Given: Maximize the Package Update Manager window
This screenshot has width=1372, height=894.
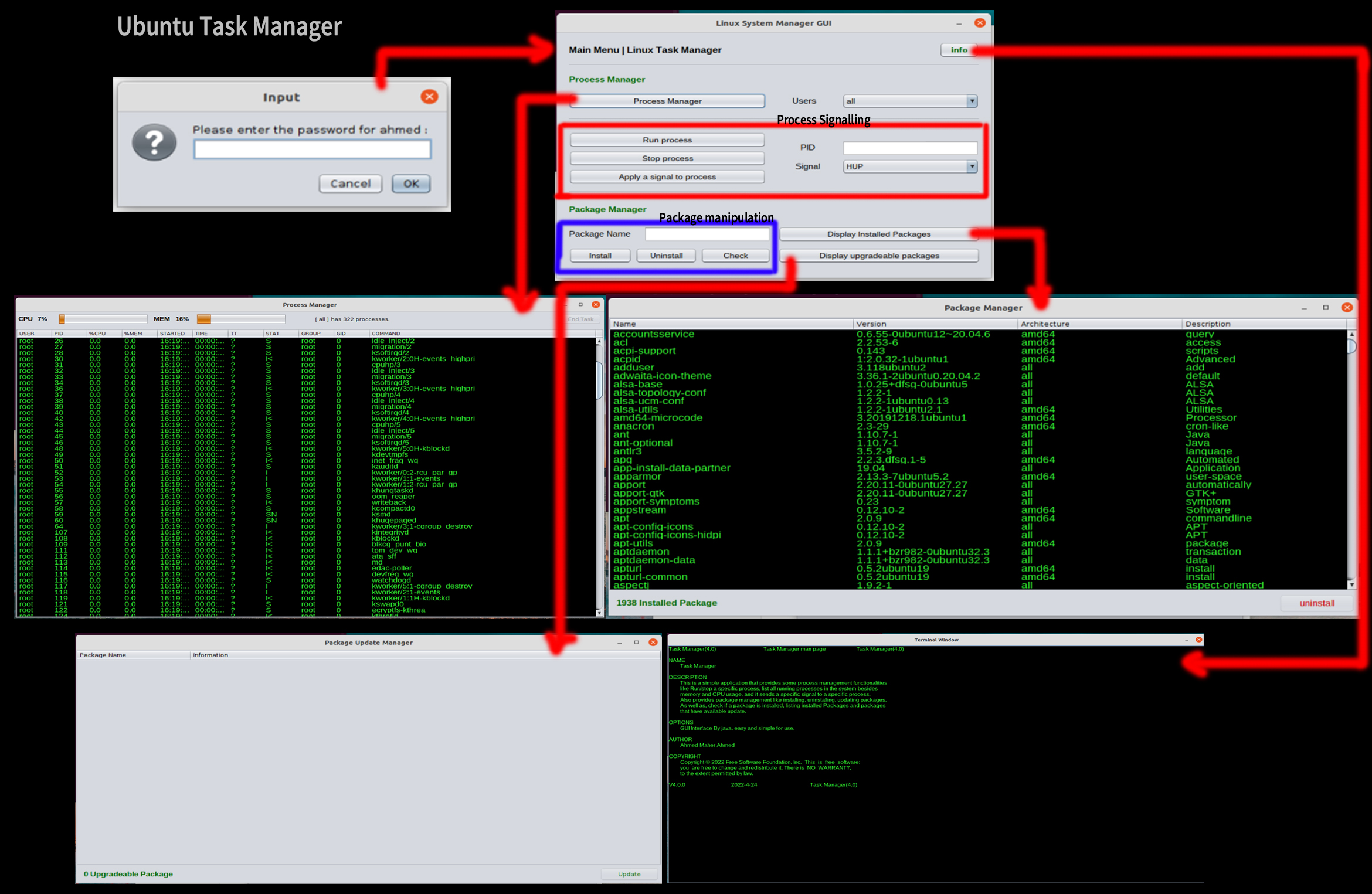Looking at the screenshot, I should click(x=636, y=643).
